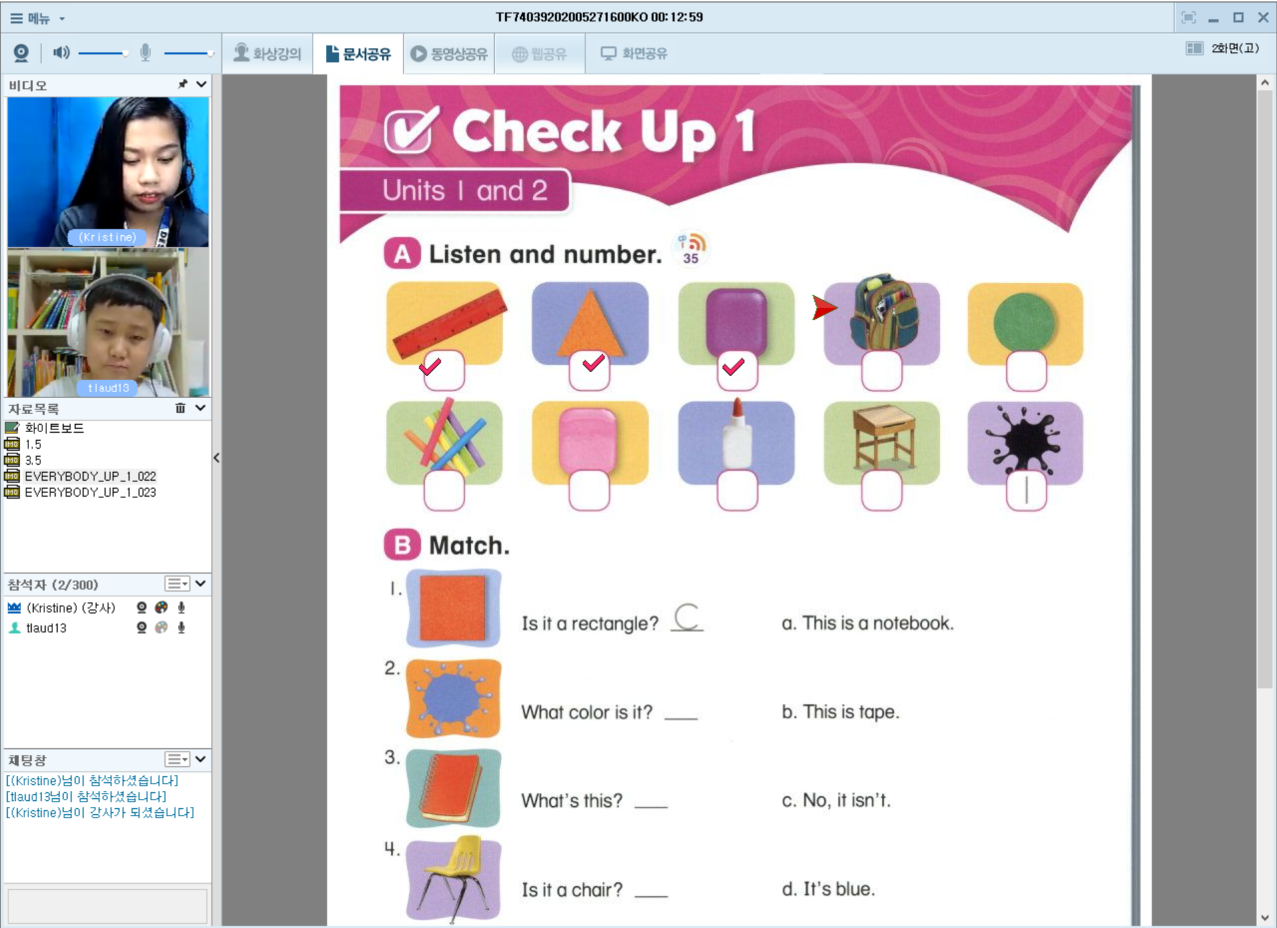Toggle Kristine's microphone in participant list
The width and height of the screenshot is (1277, 928).
click(x=181, y=608)
